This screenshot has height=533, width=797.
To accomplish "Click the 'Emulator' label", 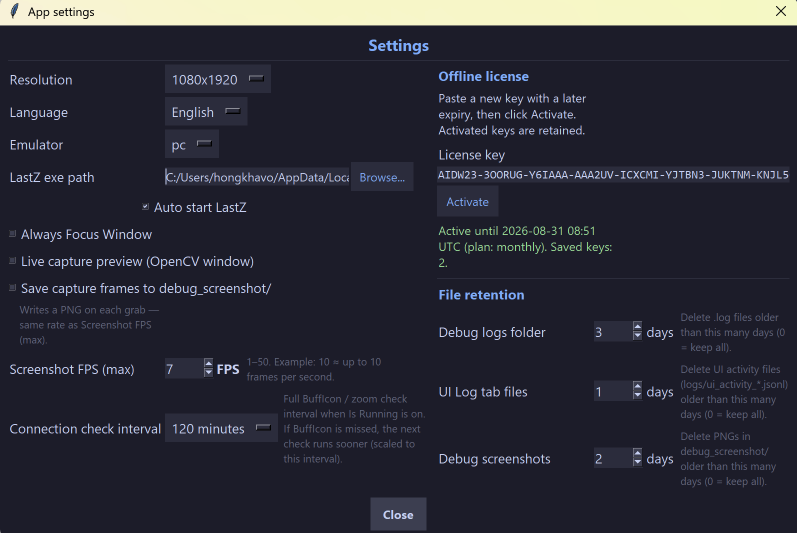I will coord(36,145).
